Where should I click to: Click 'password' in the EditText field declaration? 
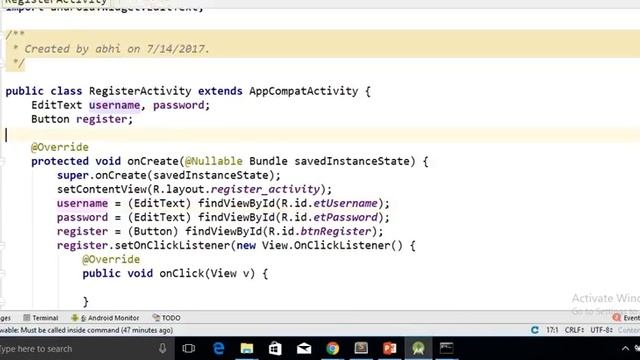coord(178,105)
